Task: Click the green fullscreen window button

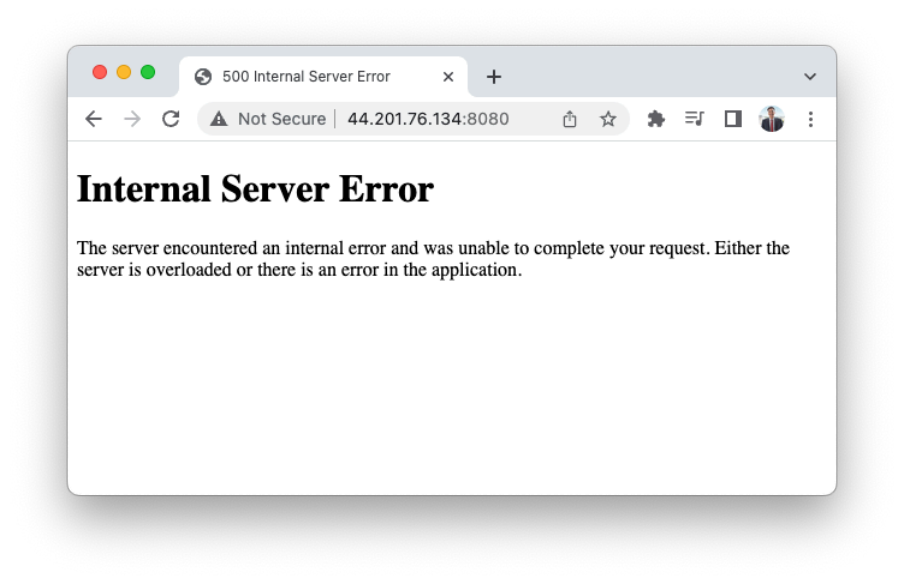Action: pyautogui.click(x=148, y=72)
